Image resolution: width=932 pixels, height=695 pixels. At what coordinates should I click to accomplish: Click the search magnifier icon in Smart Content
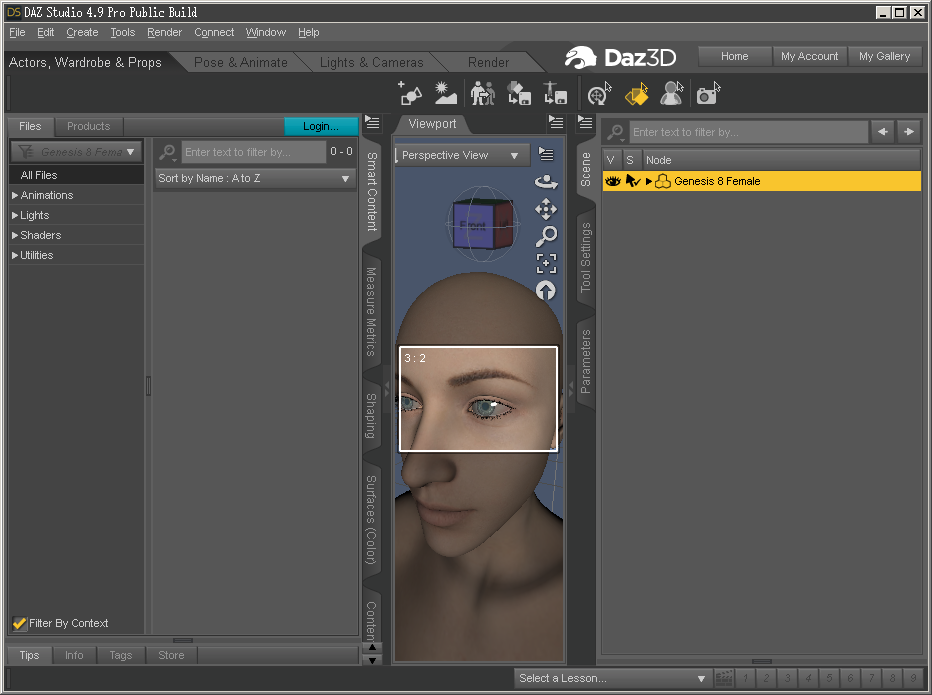click(168, 152)
